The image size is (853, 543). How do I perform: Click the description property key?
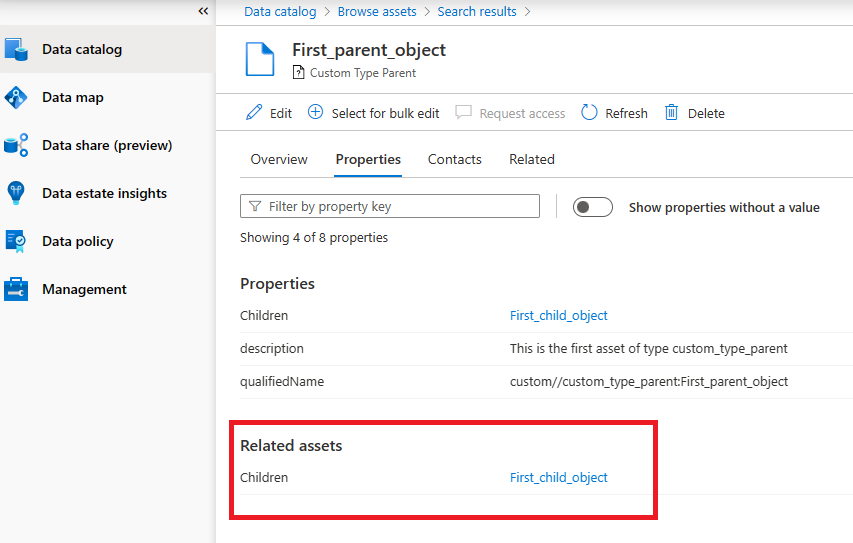[272, 349]
